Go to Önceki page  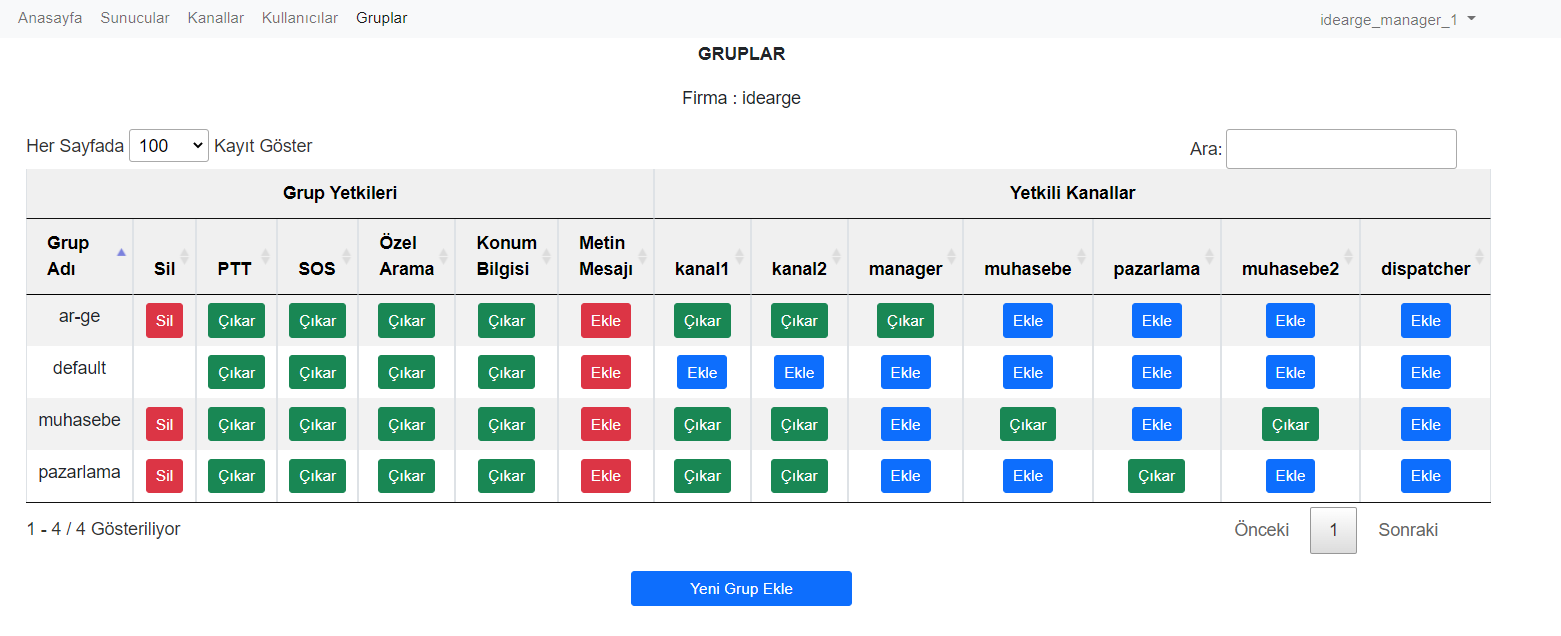click(1262, 530)
